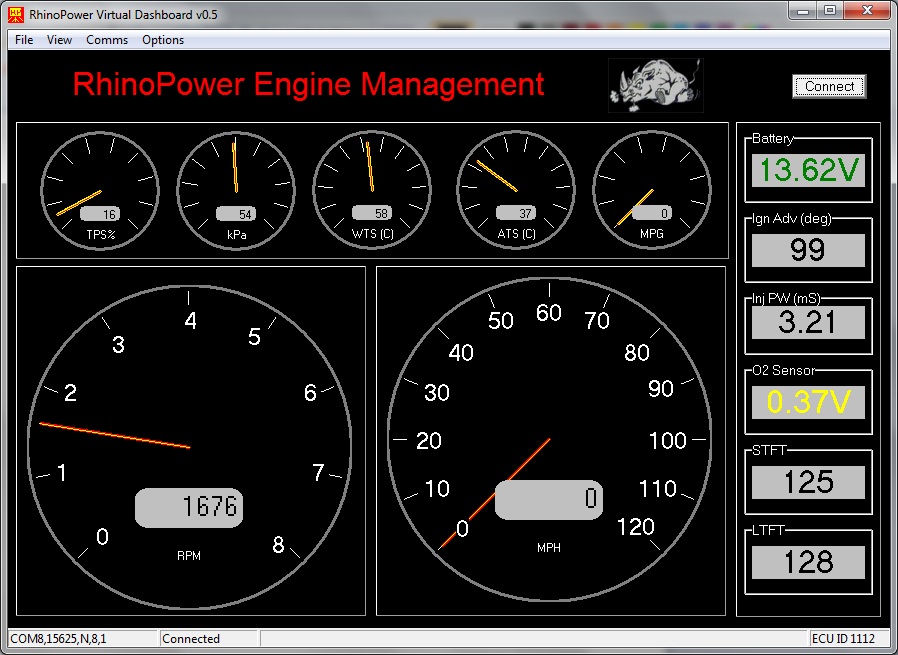Click the 60 mark on the speedometer
This screenshot has width=898, height=655.
point(549,313)
